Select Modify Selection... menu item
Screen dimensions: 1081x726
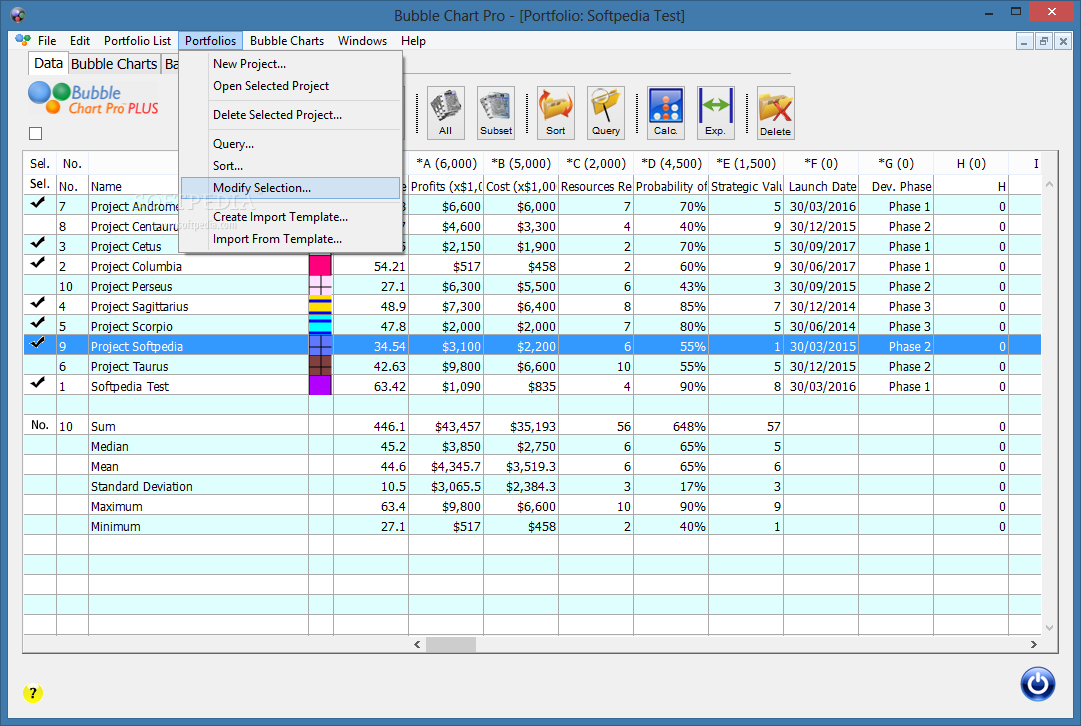coord(290,188)
